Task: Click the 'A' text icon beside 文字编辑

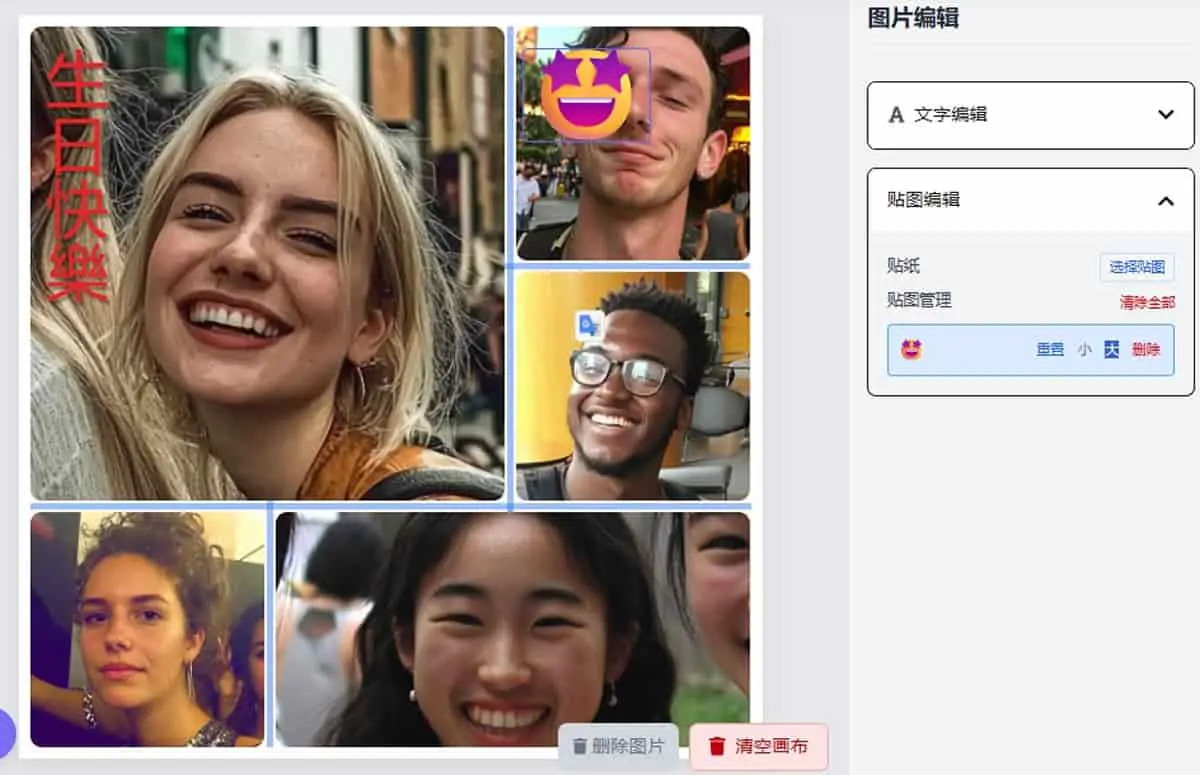Action: point(896,115)
